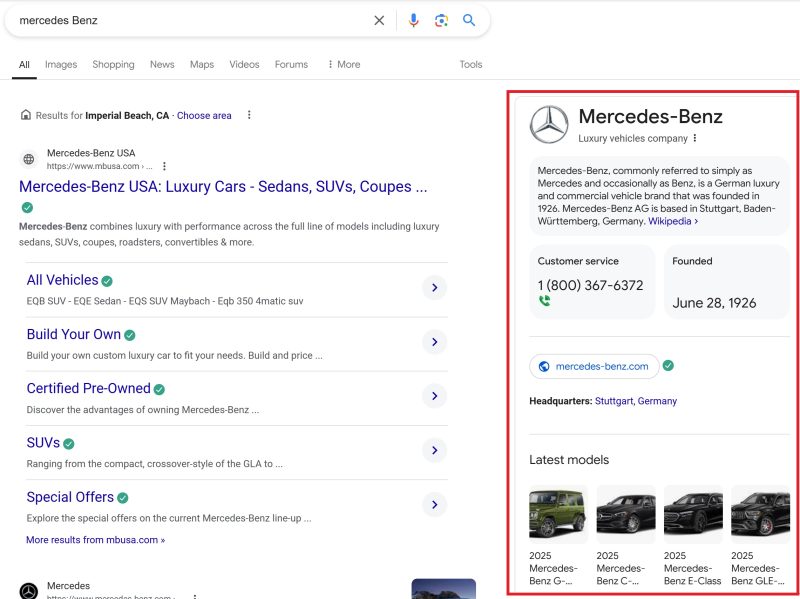Viewport: 800px width, 599px height.
Task: Switch to the Shopping tab
Action: [113, 64]
